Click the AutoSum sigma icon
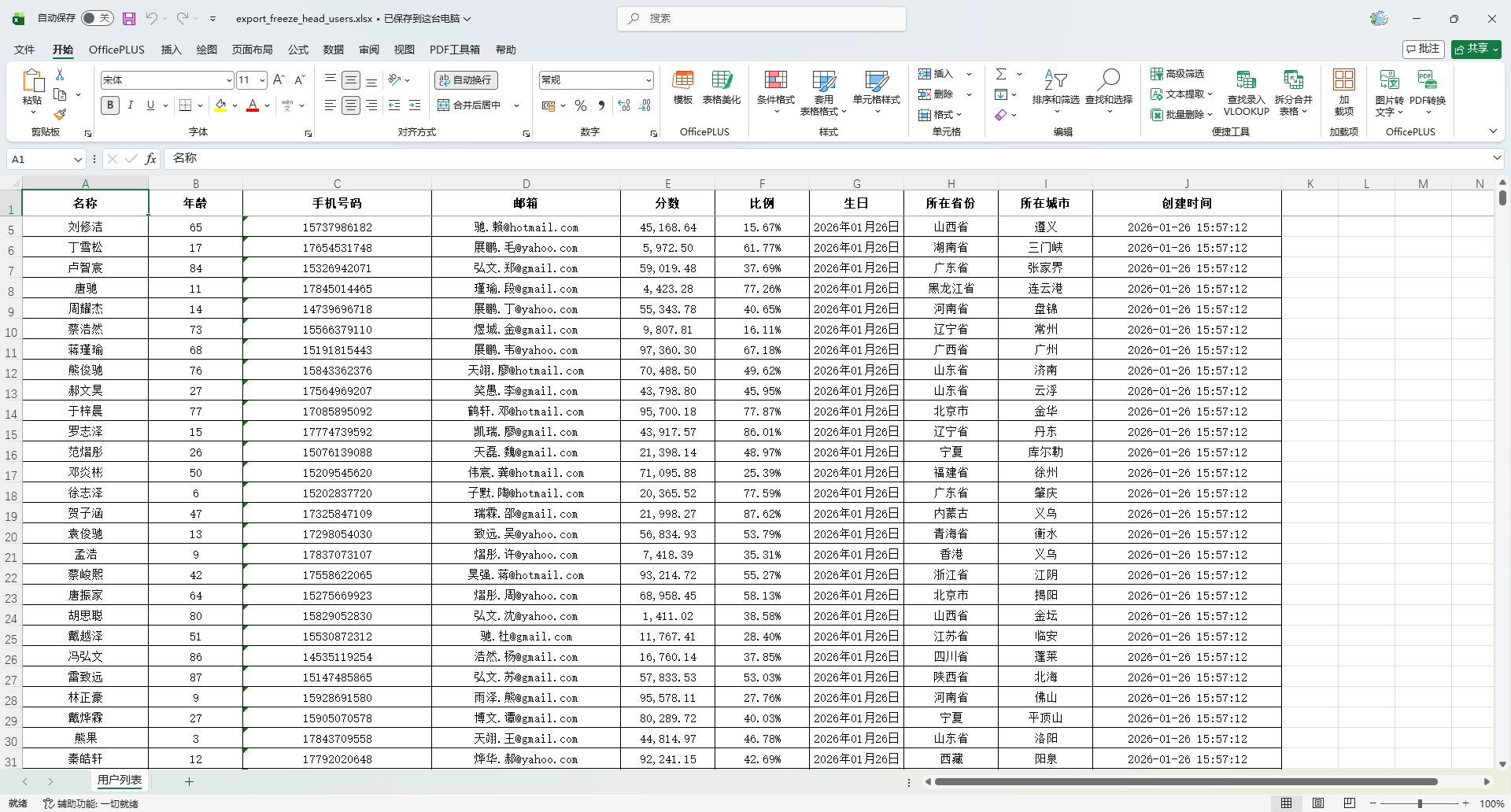Screen dimensions: 1511x812 (x=1001, y=74)
